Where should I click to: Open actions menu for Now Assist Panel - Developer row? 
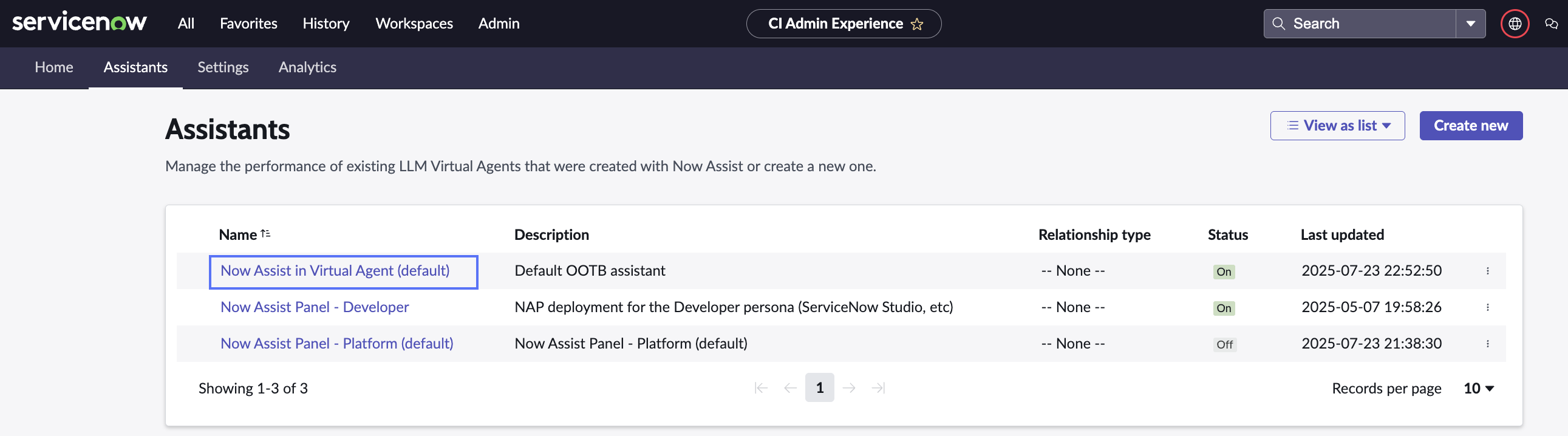1487,307
